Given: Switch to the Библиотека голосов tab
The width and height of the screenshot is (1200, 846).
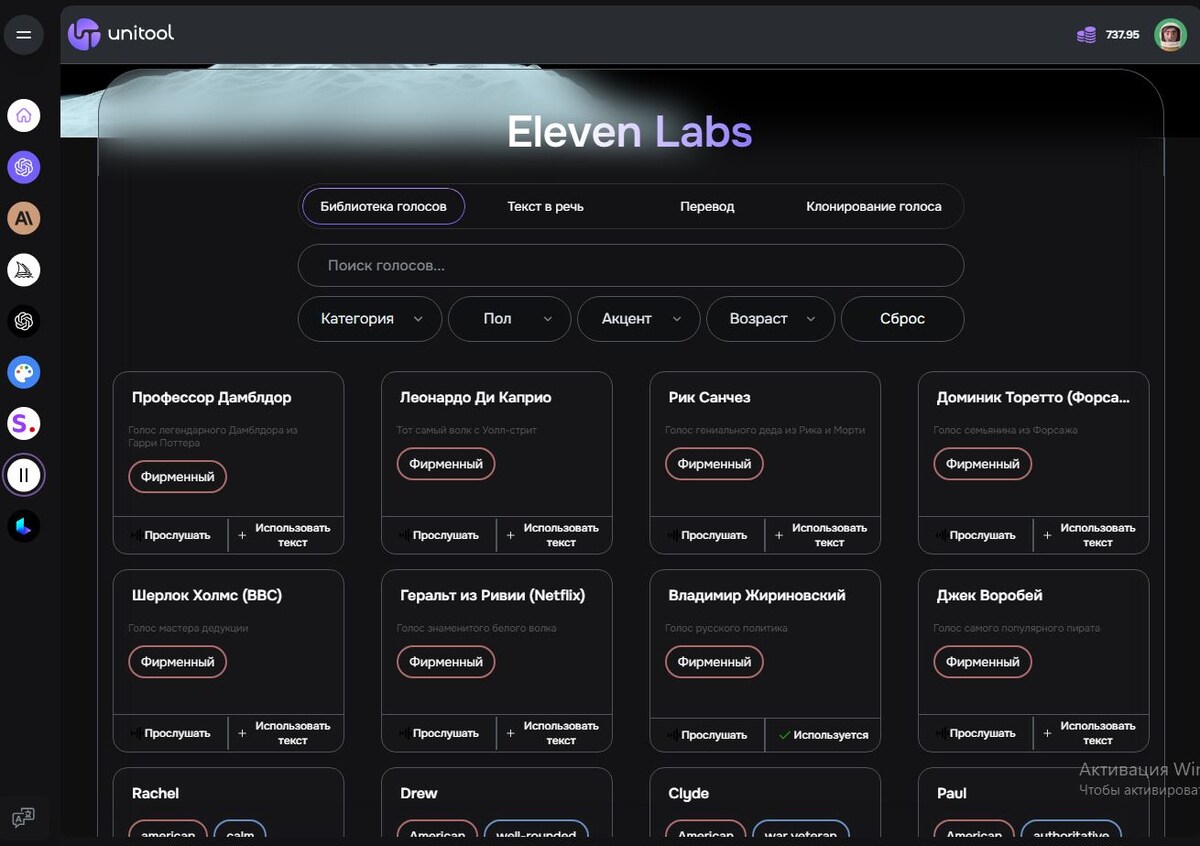Looking at the screenshot, I should 383,206.
